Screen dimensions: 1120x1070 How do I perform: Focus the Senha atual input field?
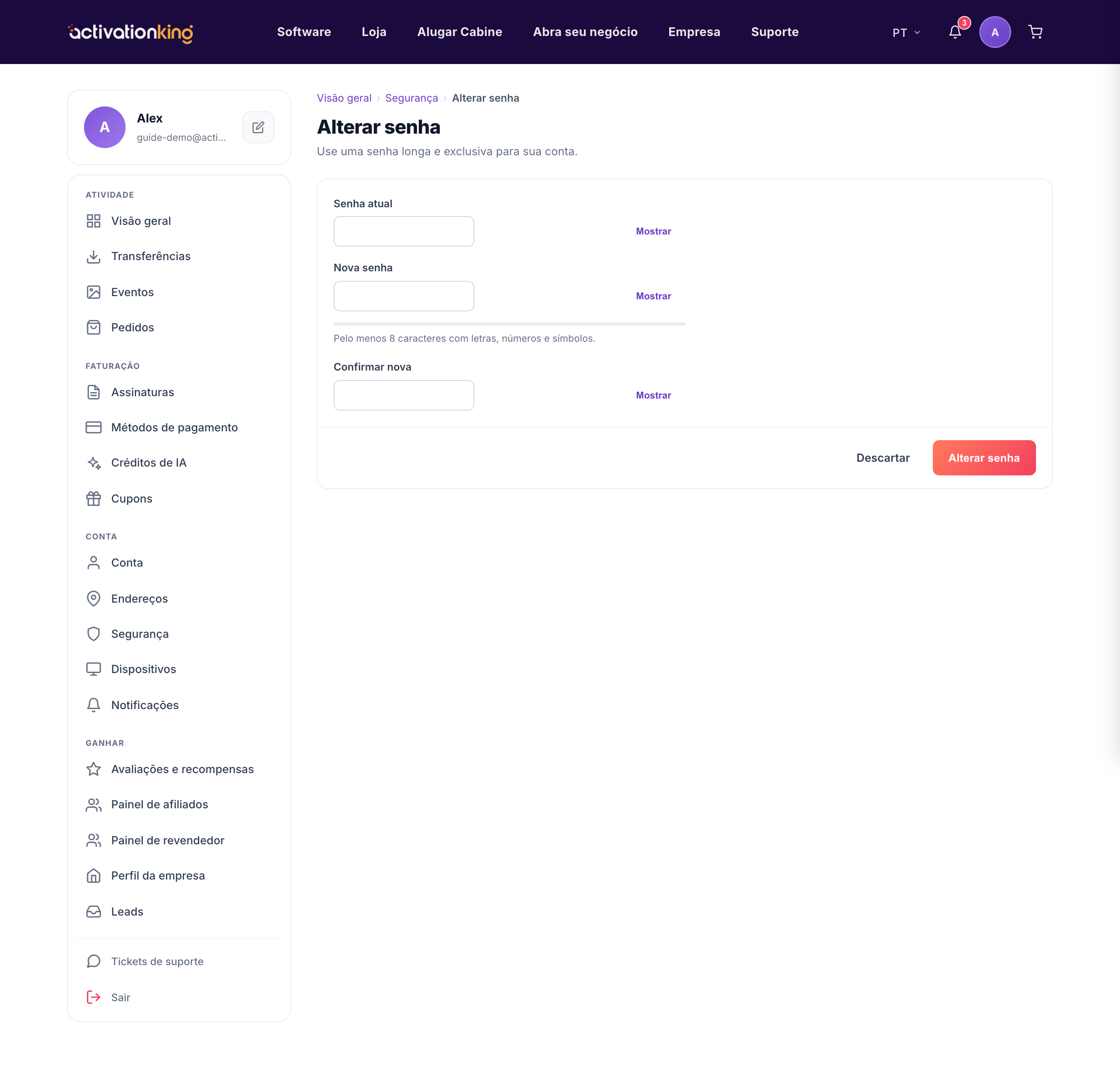tap(404, 231)
